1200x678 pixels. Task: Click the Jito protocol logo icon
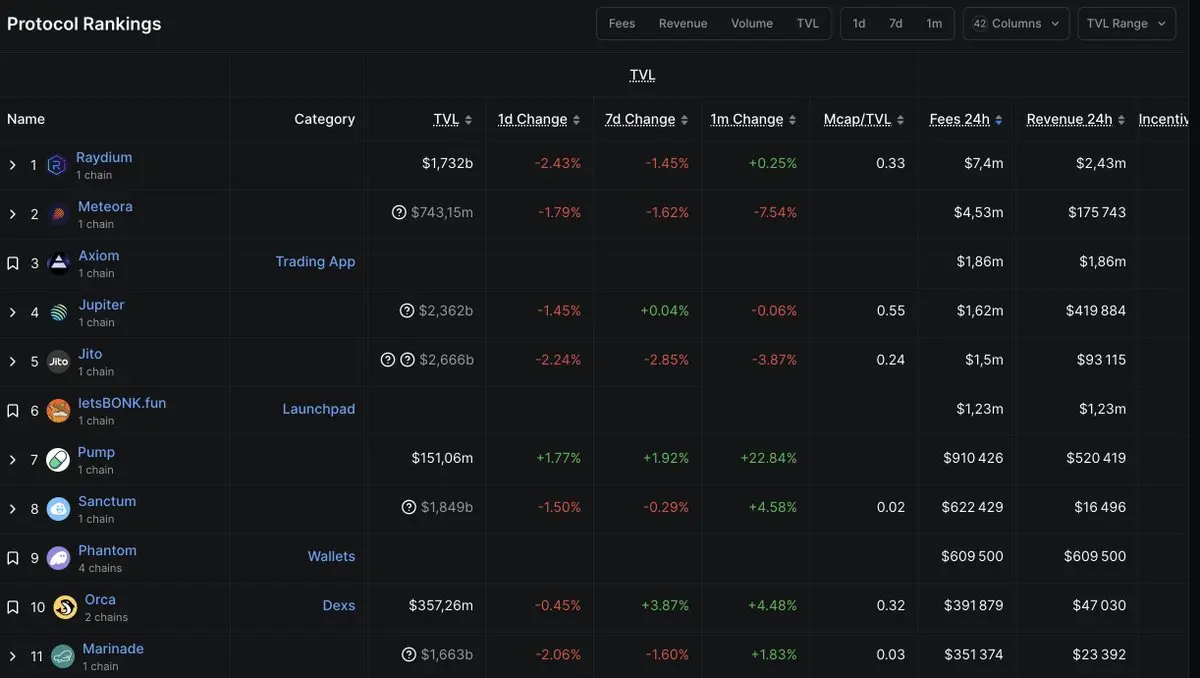pyautogui.click(x=59, y=361)
